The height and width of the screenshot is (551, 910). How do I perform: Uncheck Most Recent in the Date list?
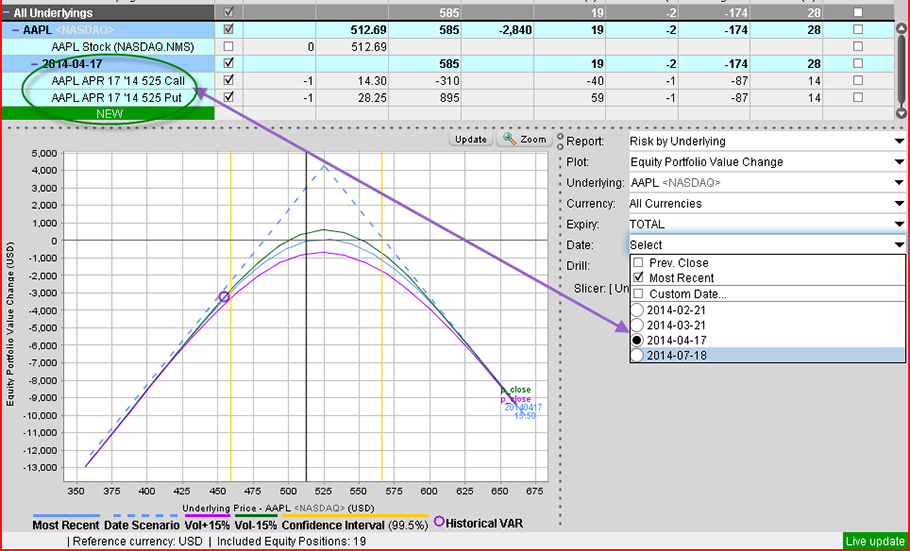(x=638, y=278)
